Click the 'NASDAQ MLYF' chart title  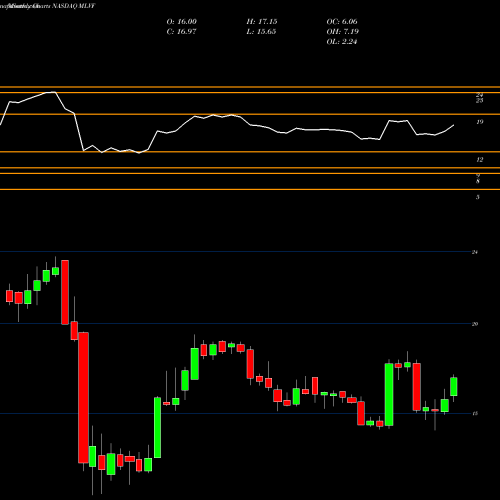pos(74,6)
